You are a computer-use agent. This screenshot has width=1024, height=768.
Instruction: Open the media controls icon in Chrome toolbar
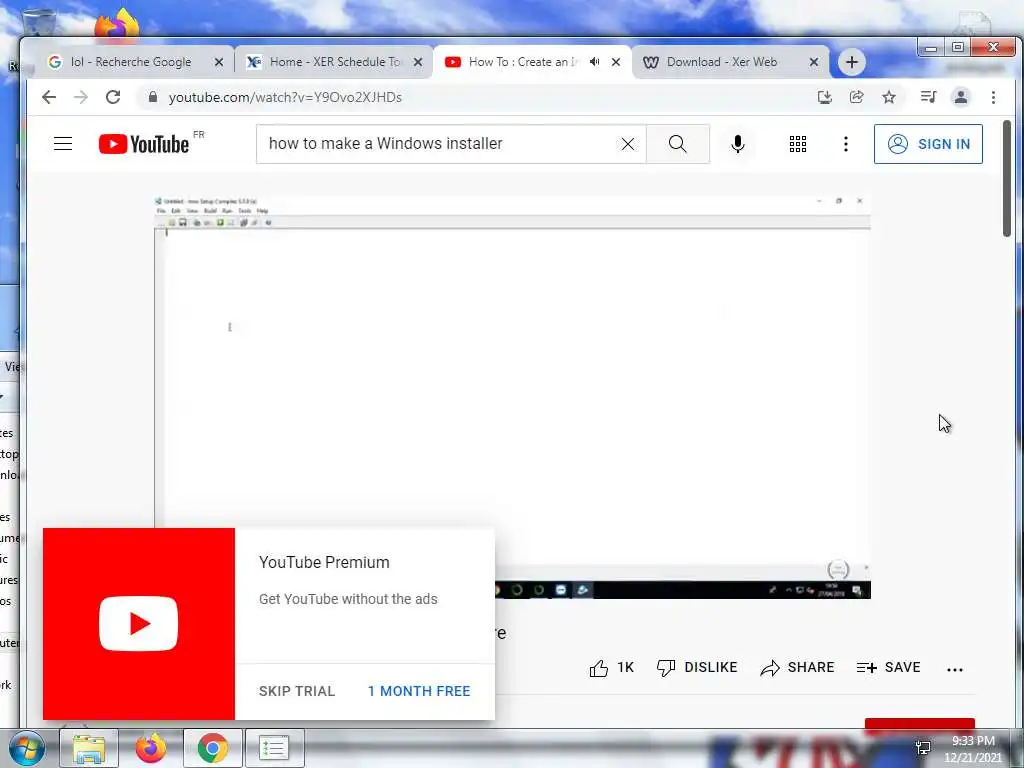pyautogui.click(x=928, y=97)
